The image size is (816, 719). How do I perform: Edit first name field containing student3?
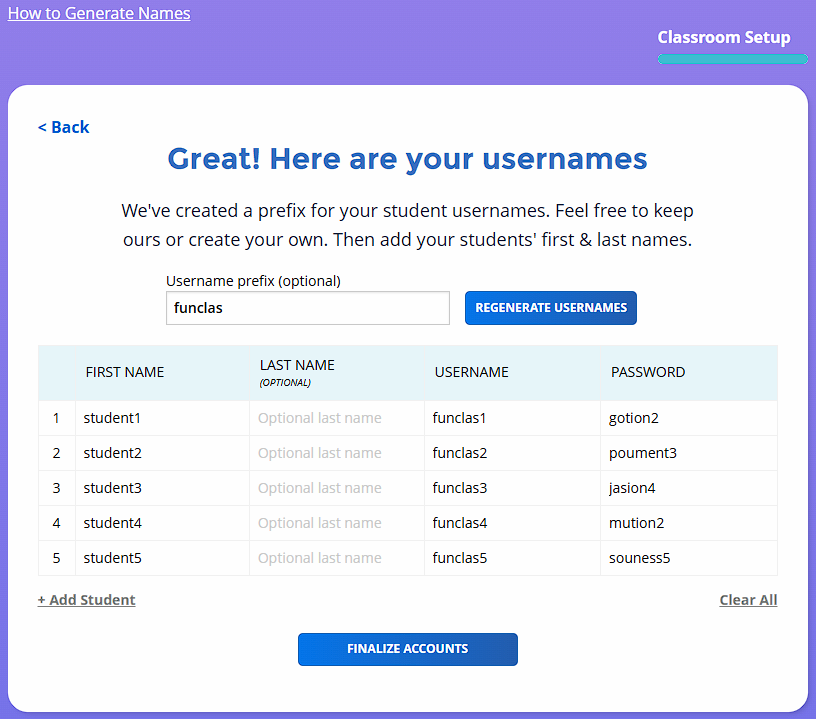(162, 488)
